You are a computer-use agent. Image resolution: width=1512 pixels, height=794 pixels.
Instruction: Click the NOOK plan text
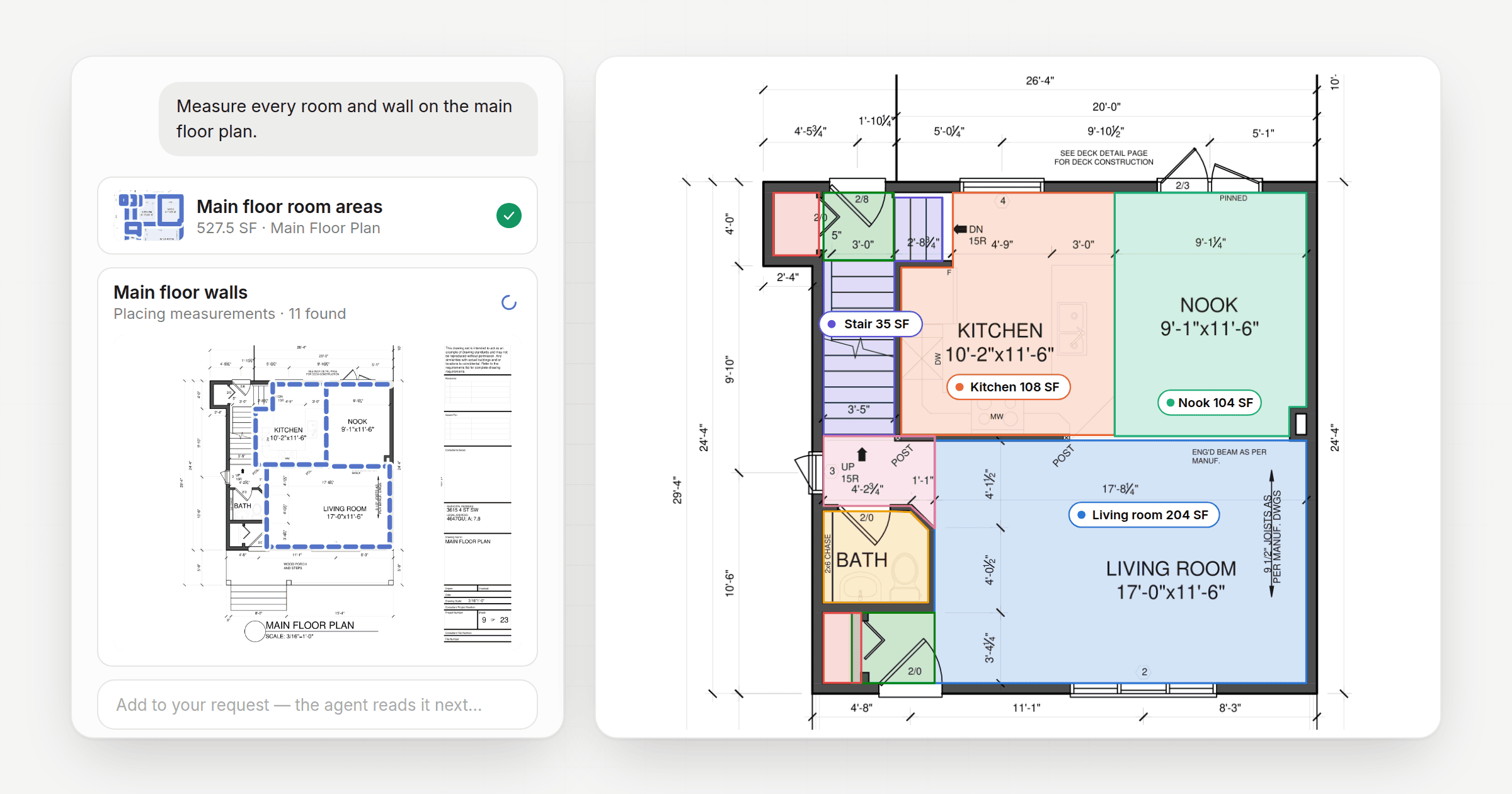click(x=1208, y=305)
